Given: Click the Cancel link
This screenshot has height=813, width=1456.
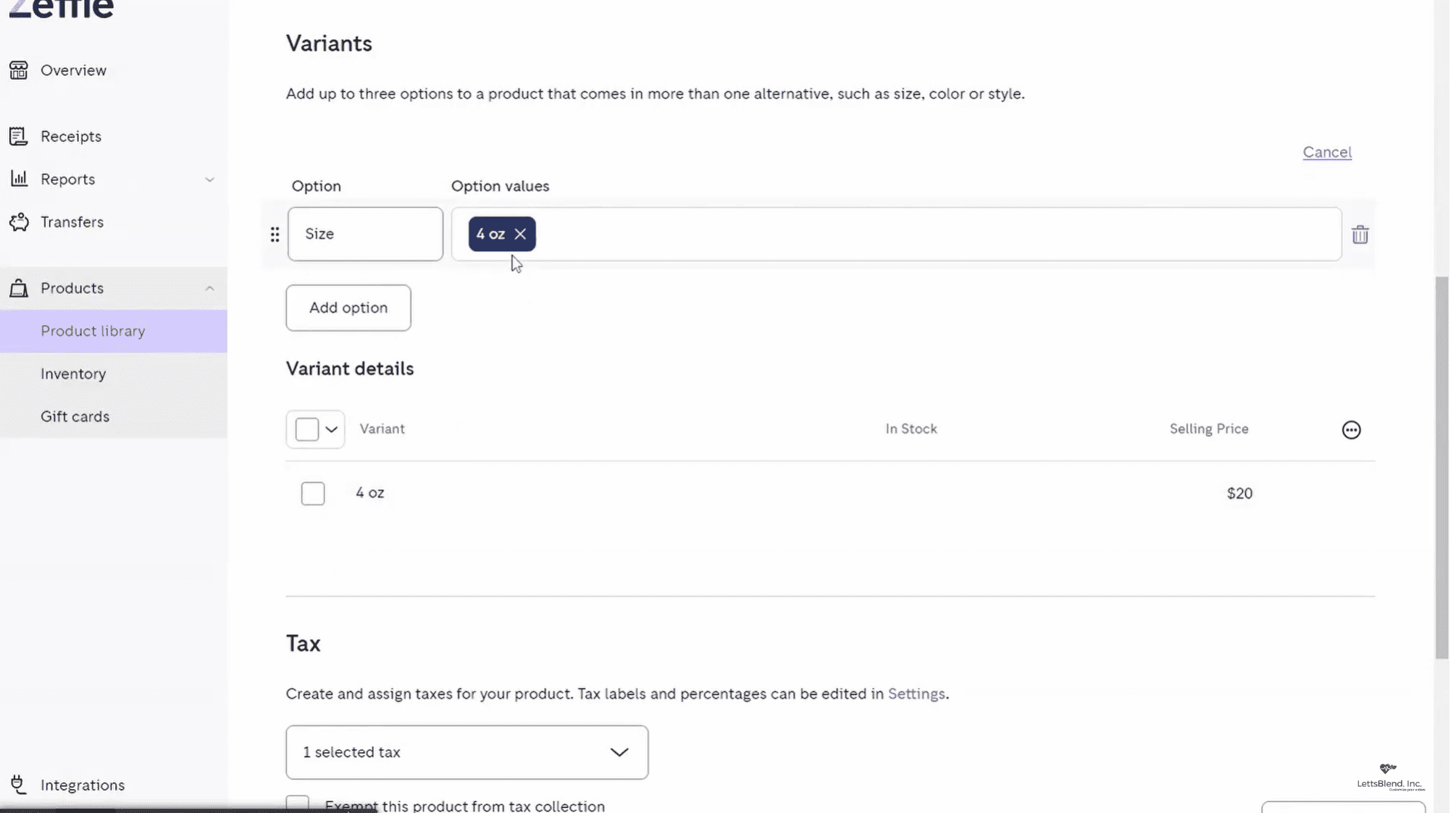Looking at the screenshot, I should coord(1326,152).
